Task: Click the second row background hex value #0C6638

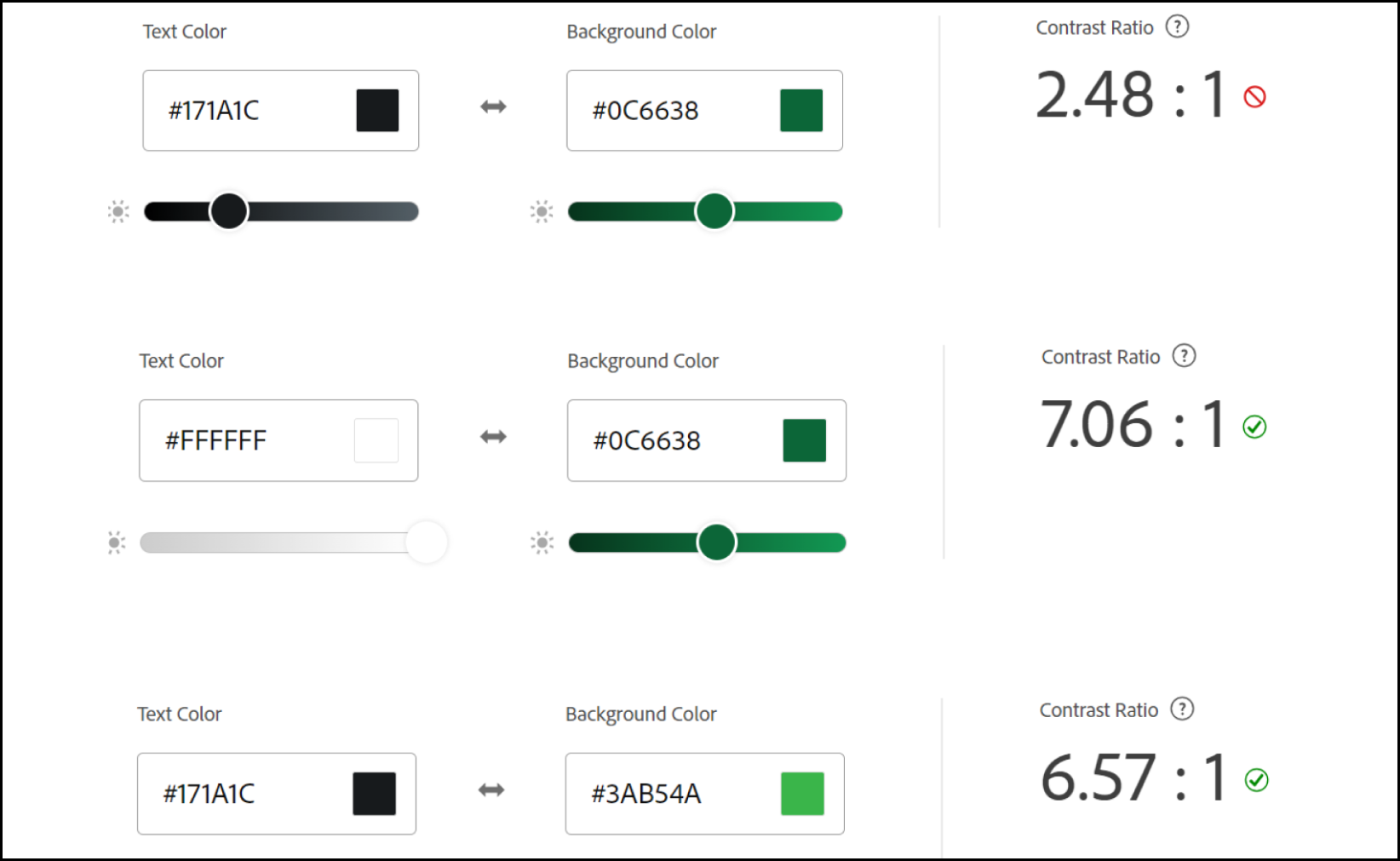Action: (647, 440)
